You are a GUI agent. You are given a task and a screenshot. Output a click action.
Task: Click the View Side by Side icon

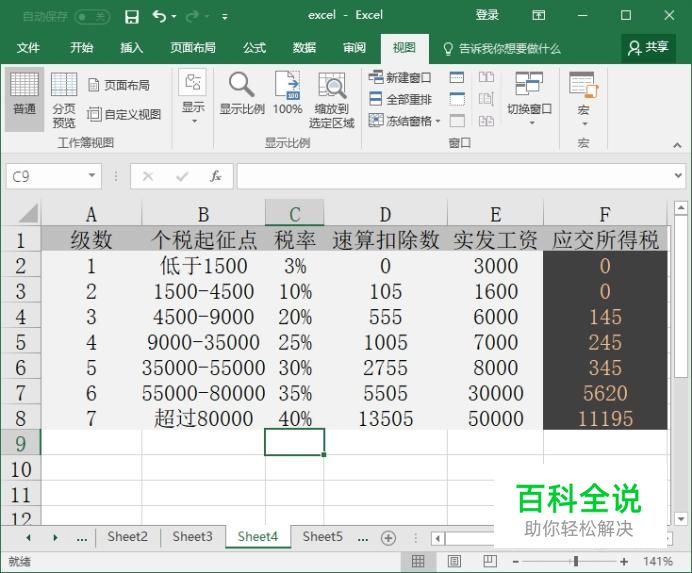[x=486, y=78]
